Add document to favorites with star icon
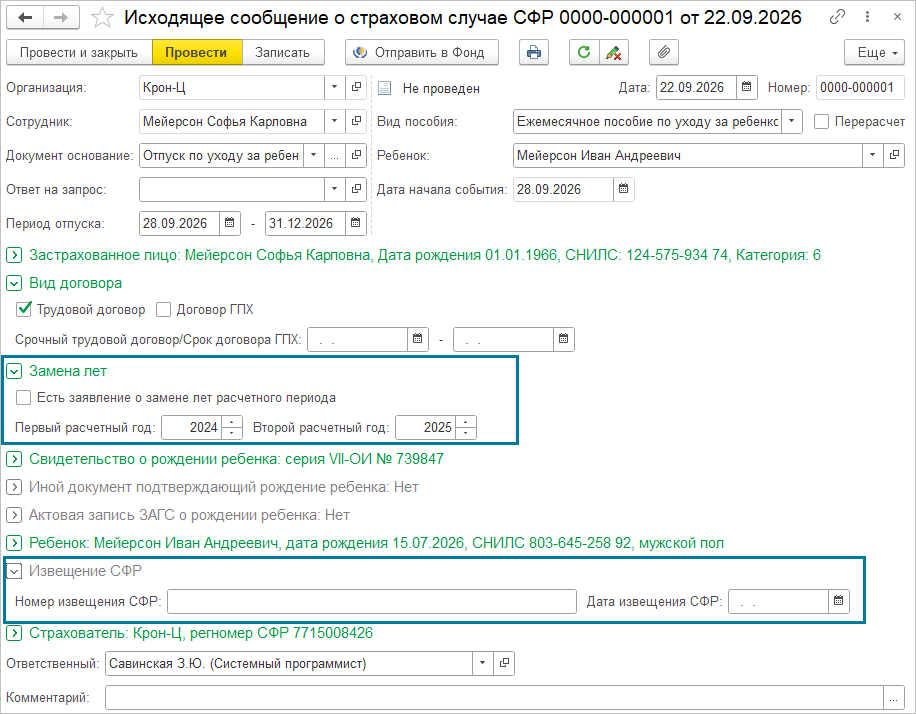The height and width of the screenshot is (714, 916). click(x=102, y=18)
